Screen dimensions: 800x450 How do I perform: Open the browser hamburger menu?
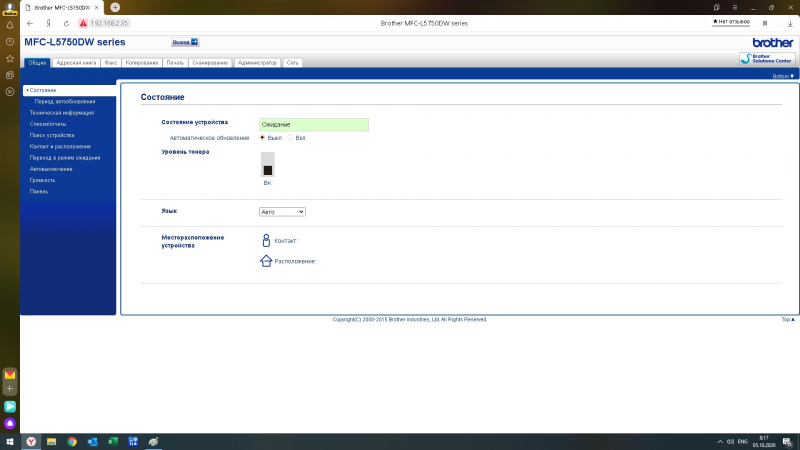pos(733,7)
